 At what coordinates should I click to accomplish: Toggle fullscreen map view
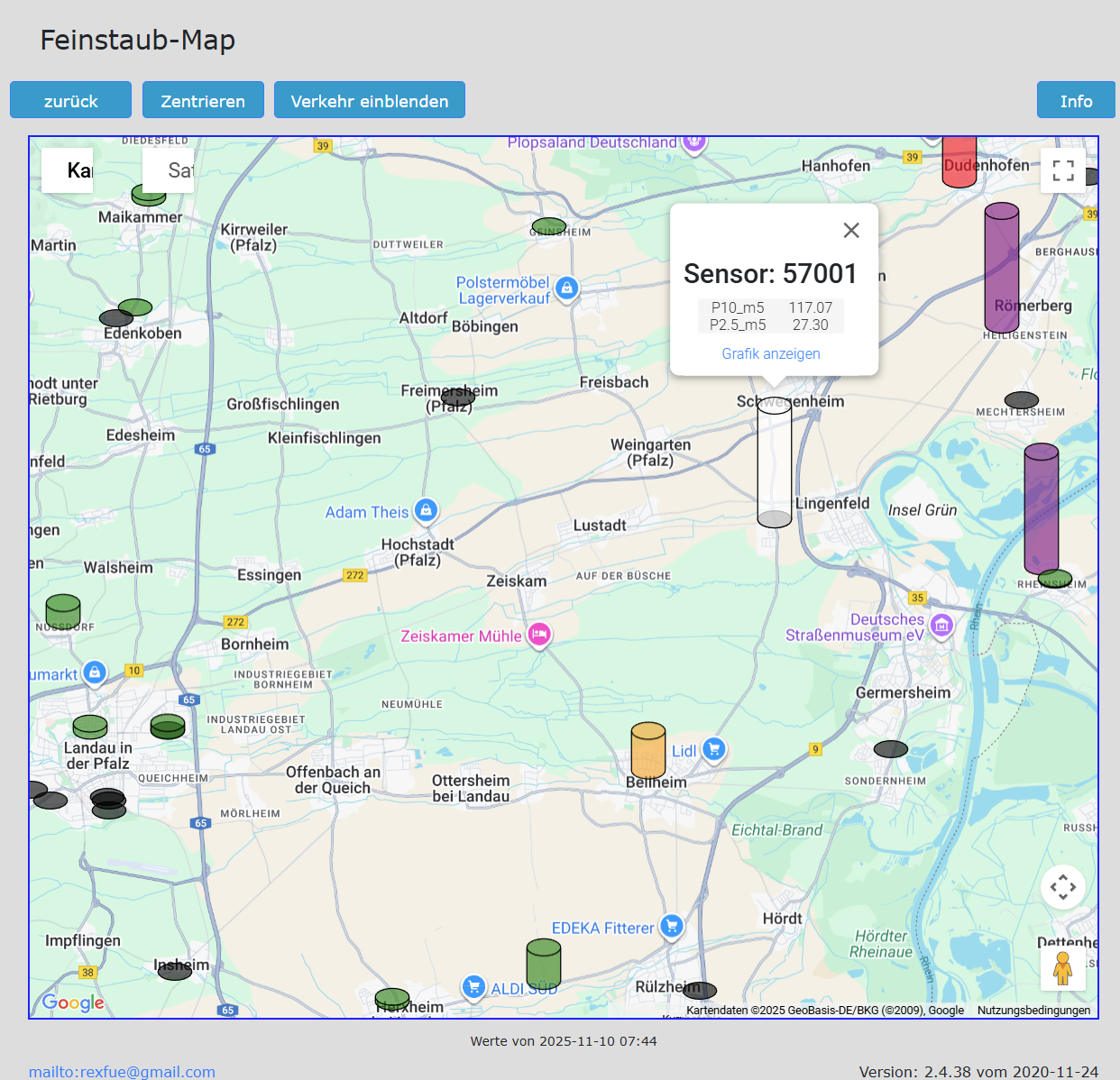coord(1062,170)
